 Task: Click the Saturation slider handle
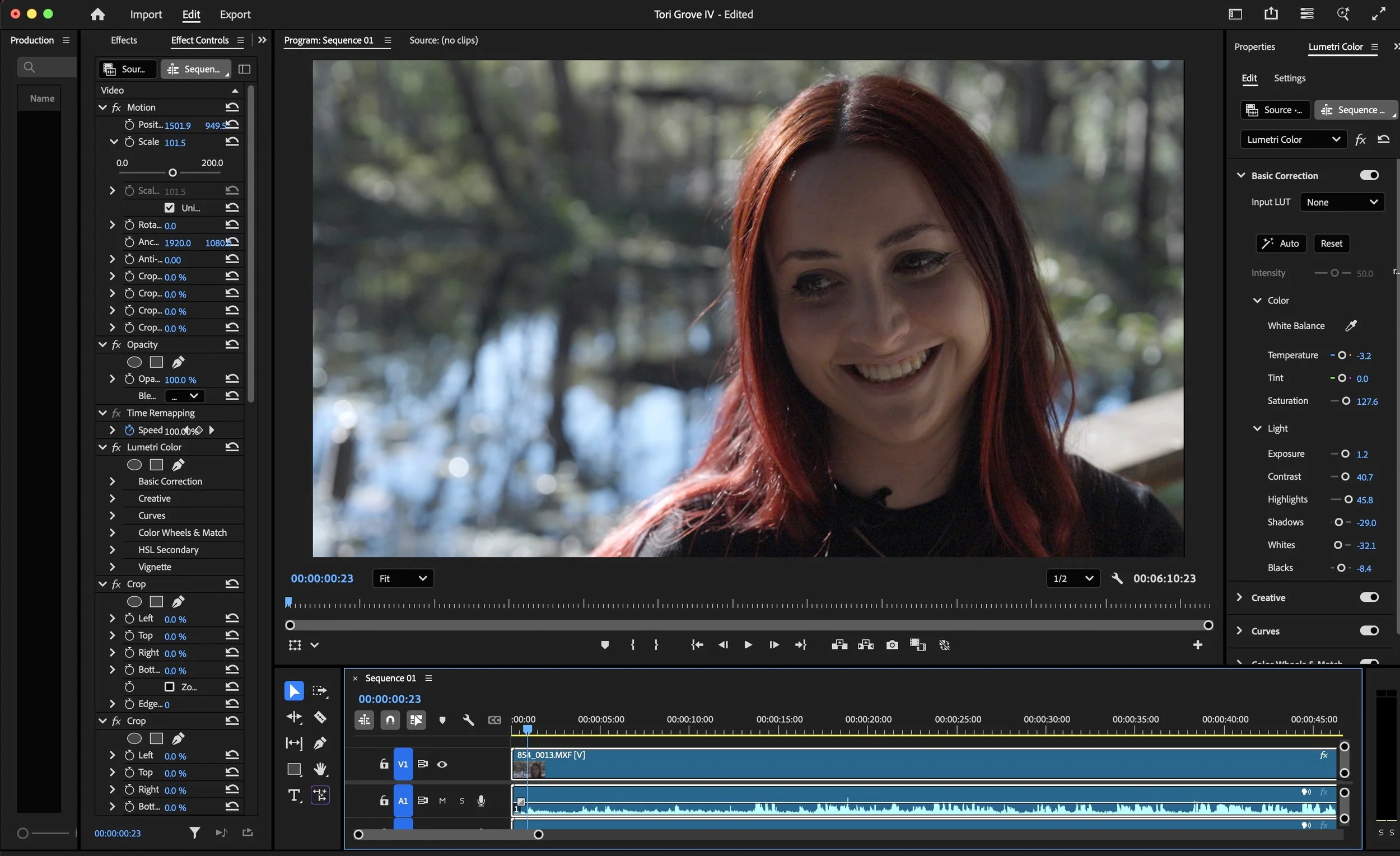1346,401
